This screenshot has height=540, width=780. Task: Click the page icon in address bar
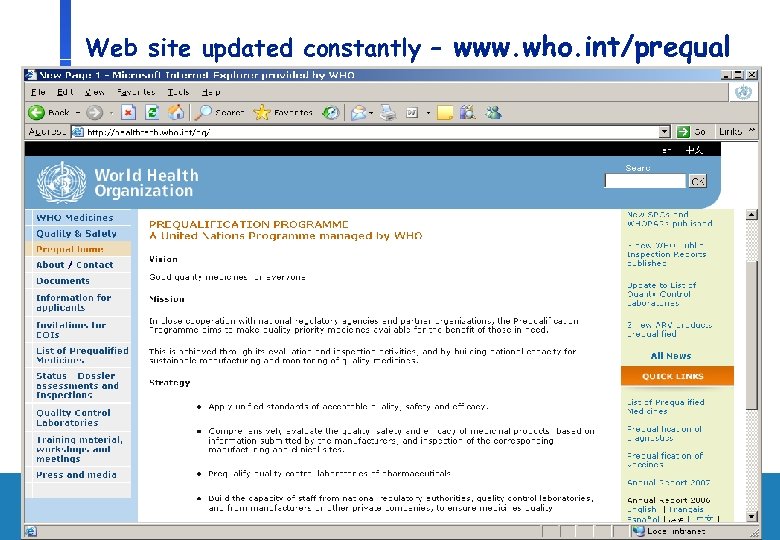78,132
